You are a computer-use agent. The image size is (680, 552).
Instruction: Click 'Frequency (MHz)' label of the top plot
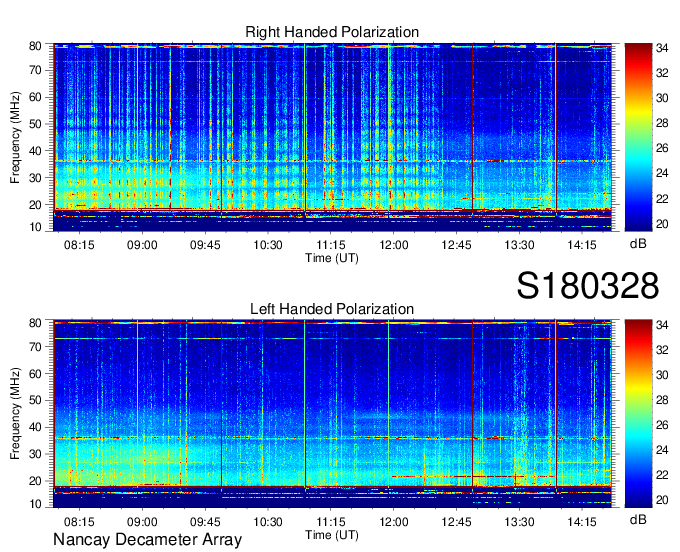pyautogui.click(x=15, y=137)
